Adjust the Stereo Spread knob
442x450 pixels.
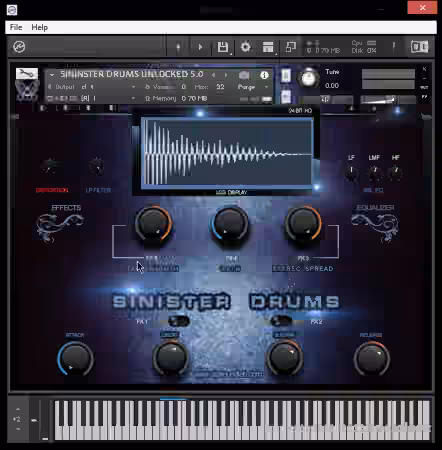coord(303,224)
